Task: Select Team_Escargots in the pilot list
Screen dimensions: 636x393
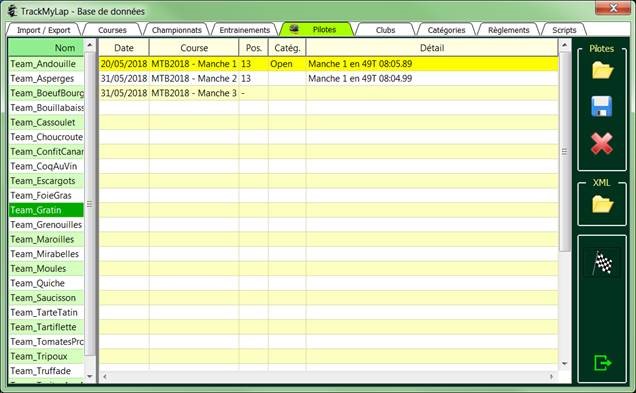Action: coord(46,180)
